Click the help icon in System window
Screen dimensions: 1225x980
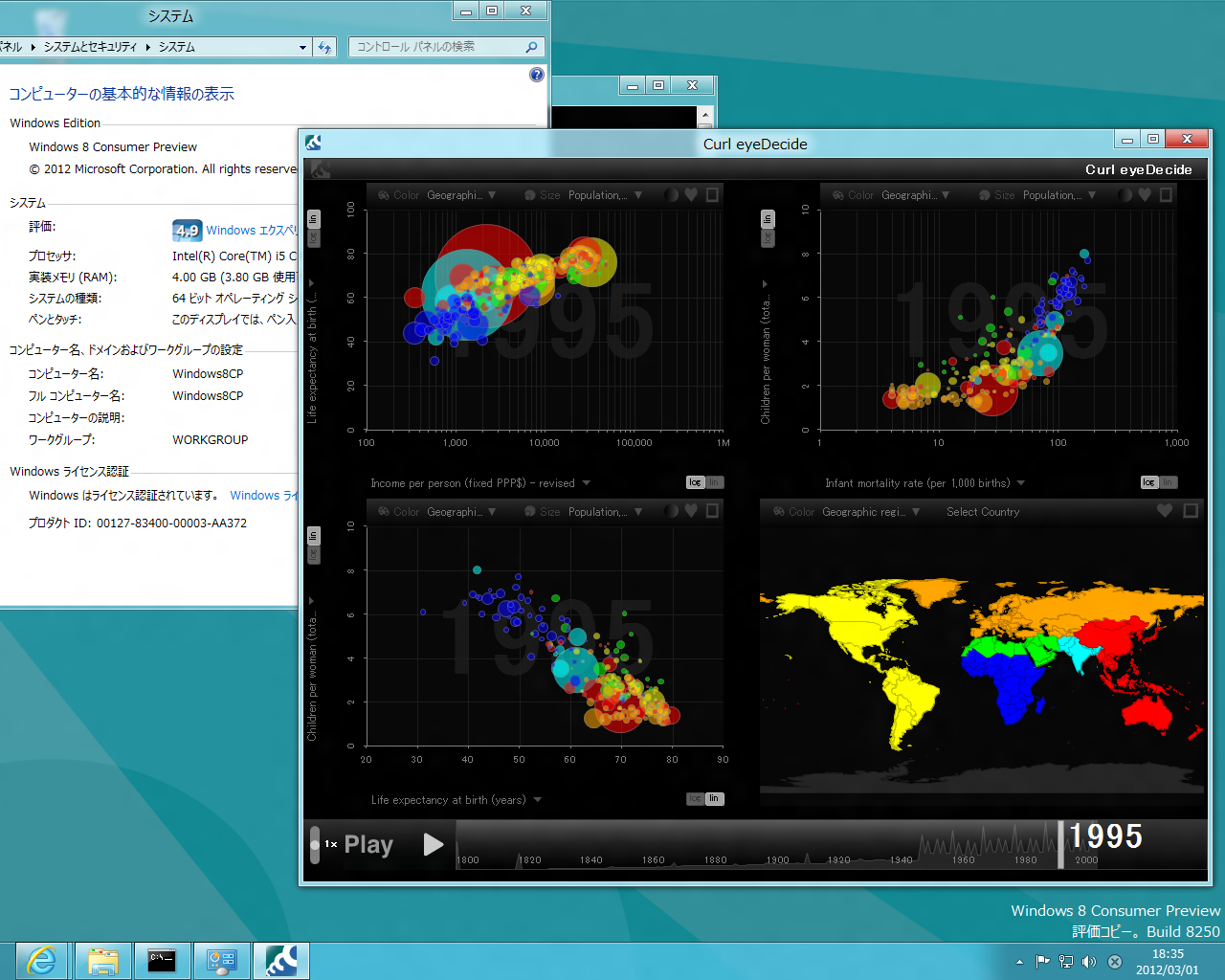tap(537, 75)
